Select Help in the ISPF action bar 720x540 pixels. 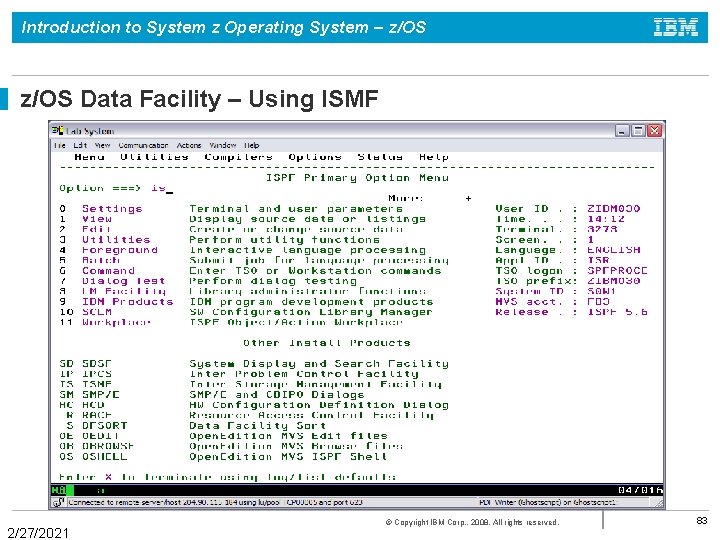434,157
